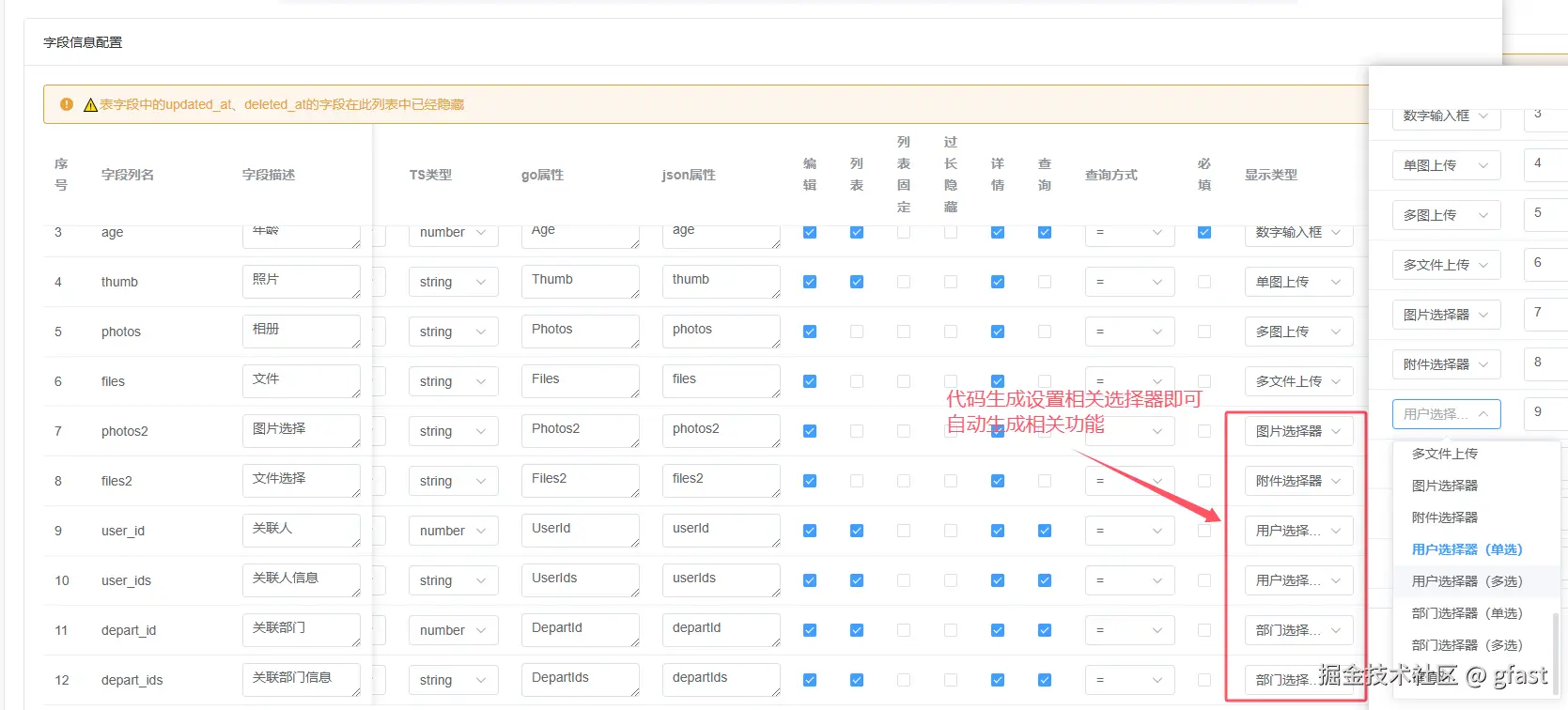Click the 照片 field description input
This screenshot has width=1568, height=710.
click(302, 282)
